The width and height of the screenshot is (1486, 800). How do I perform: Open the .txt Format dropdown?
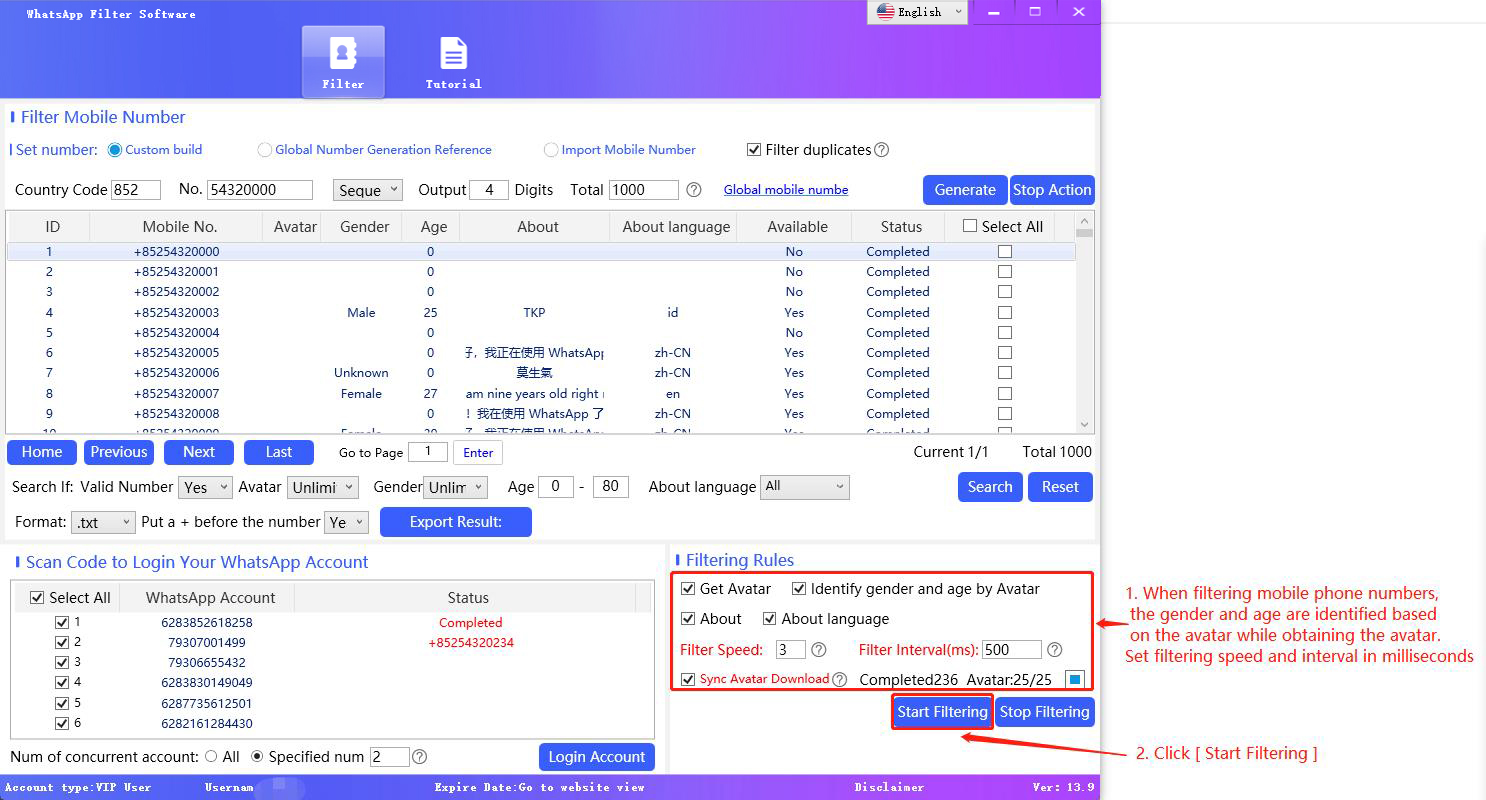[x=104, y=522]
